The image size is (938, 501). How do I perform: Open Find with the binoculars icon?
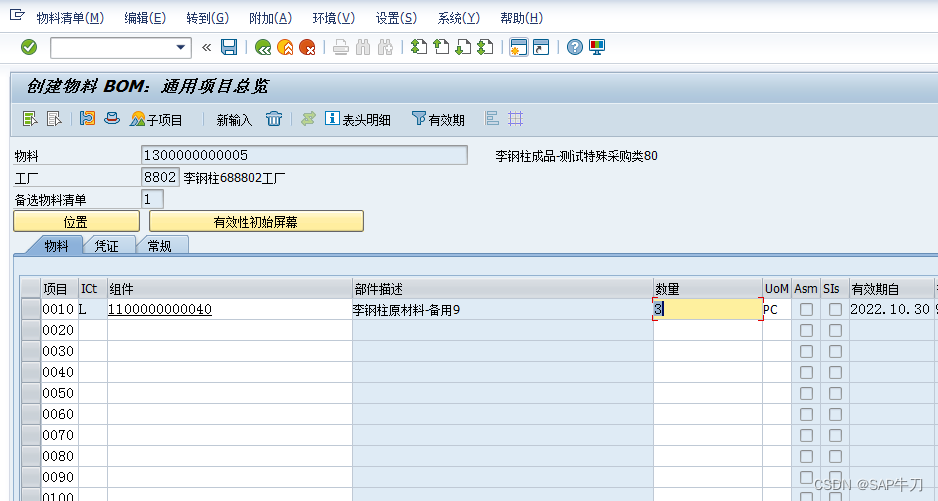(363, 47)
